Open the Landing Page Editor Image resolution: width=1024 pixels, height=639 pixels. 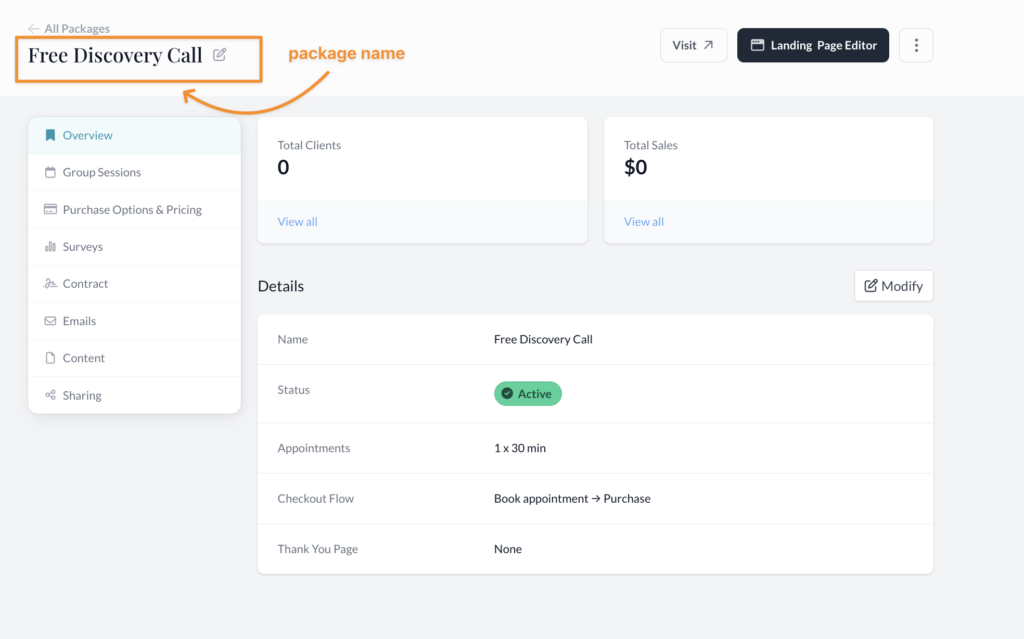[812, 45]
